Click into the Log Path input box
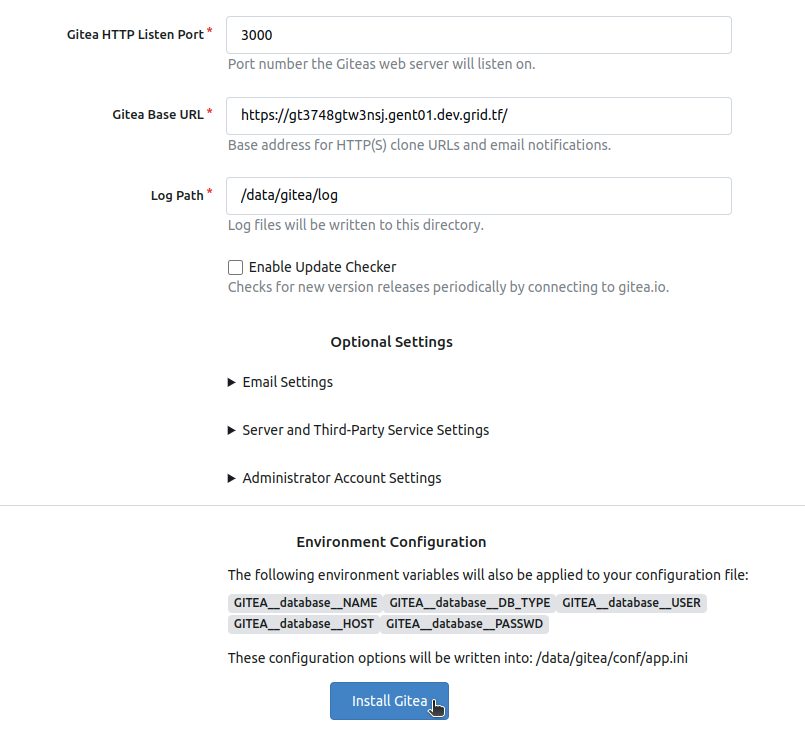The width and height of the screenshot is (805, 733). [479, 196]
